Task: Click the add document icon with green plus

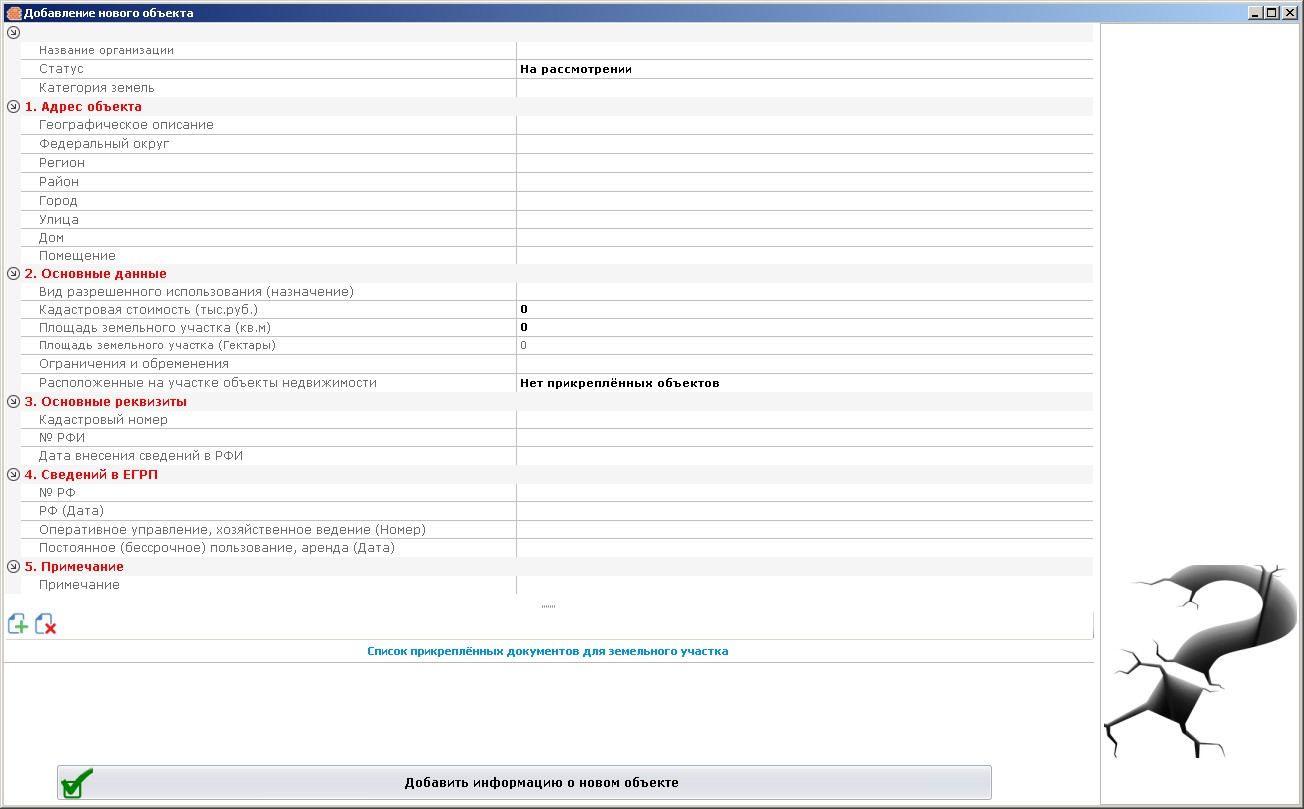Action: tap(18, 624)
